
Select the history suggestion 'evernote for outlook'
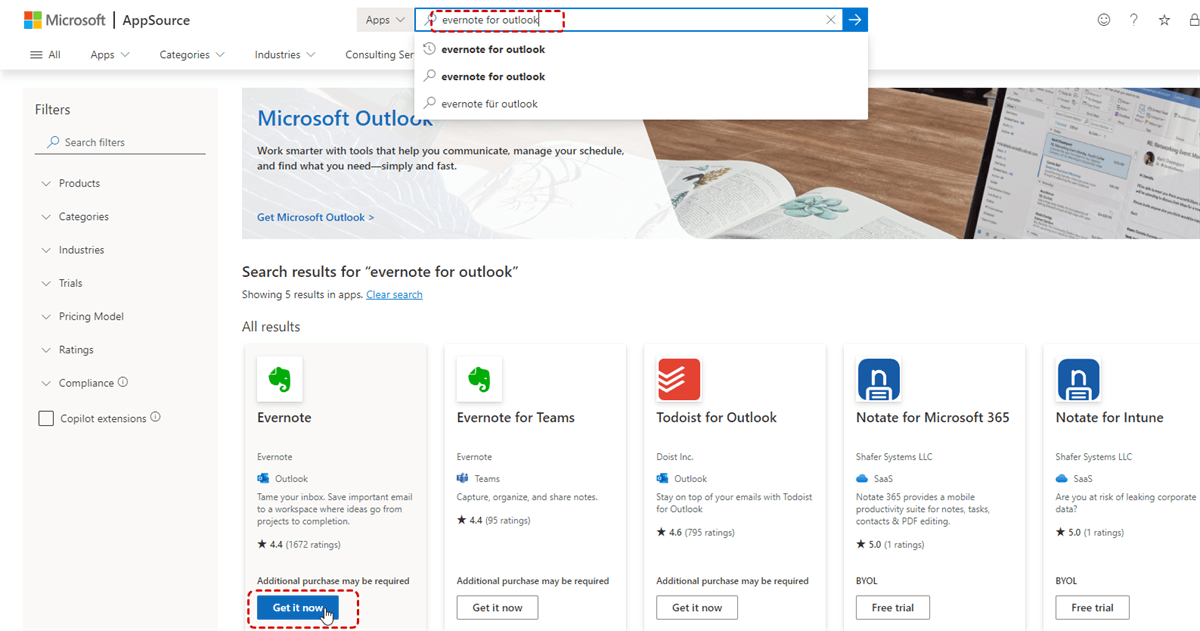pyautogui.click(x=641, y=49)
